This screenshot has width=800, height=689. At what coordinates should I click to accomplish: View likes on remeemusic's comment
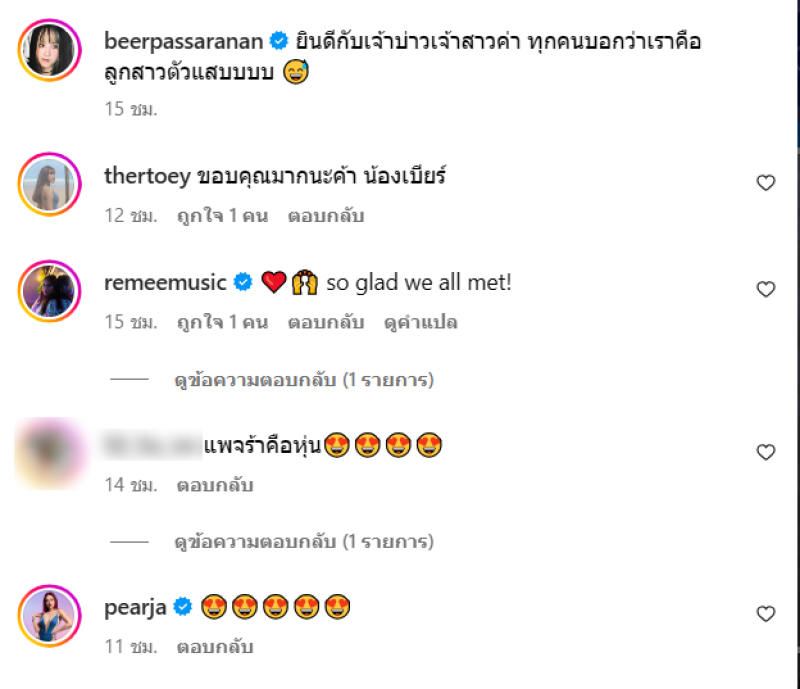coord(222,322)
